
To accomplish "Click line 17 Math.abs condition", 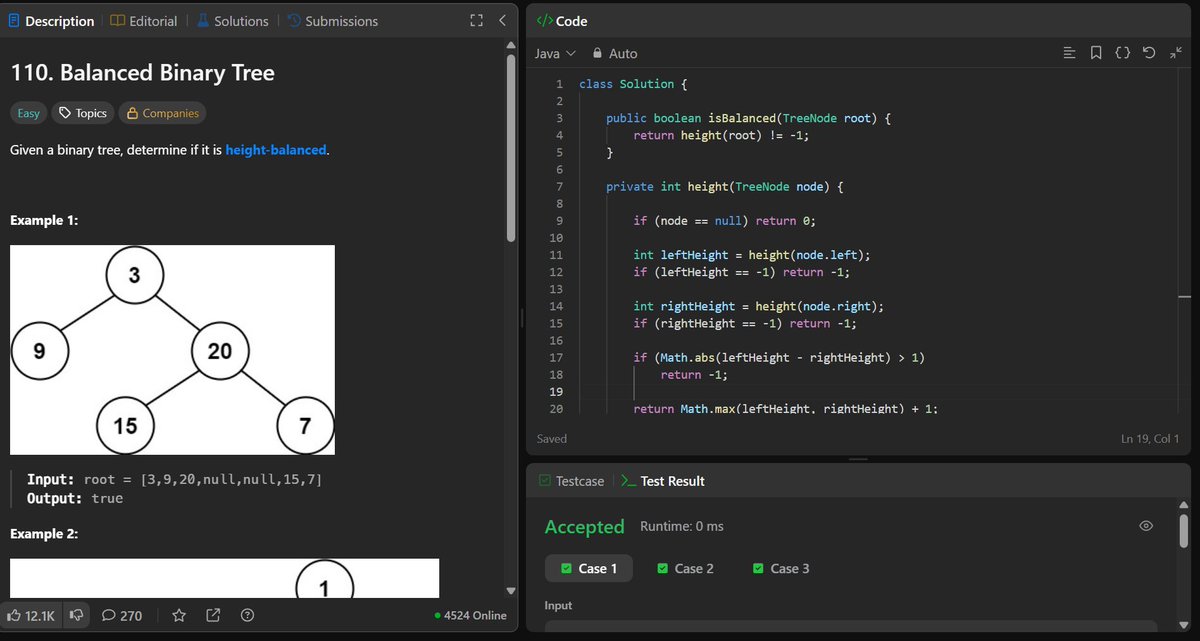I will coord(779,357).
